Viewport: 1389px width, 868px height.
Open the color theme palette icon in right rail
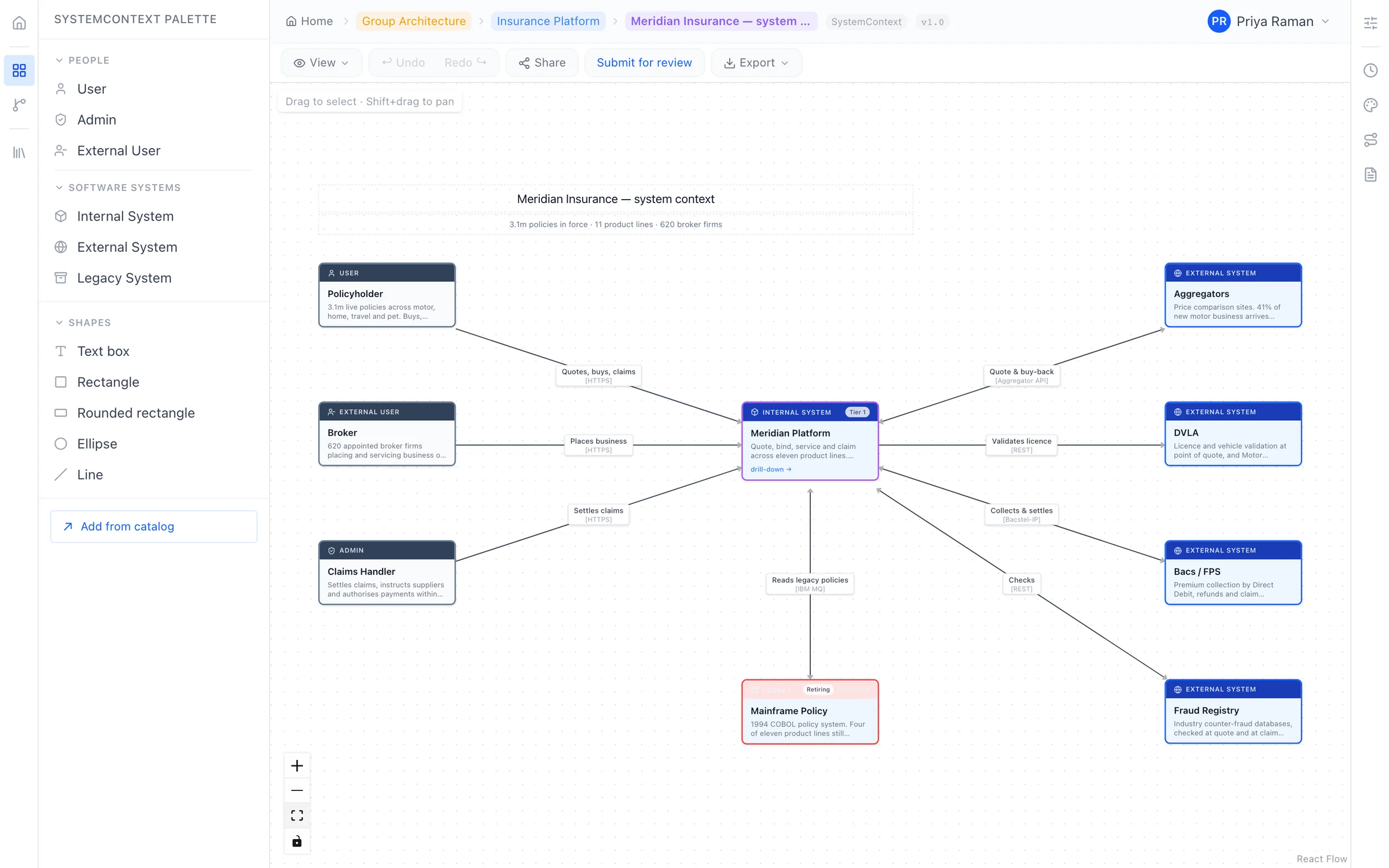[1370, 105]
